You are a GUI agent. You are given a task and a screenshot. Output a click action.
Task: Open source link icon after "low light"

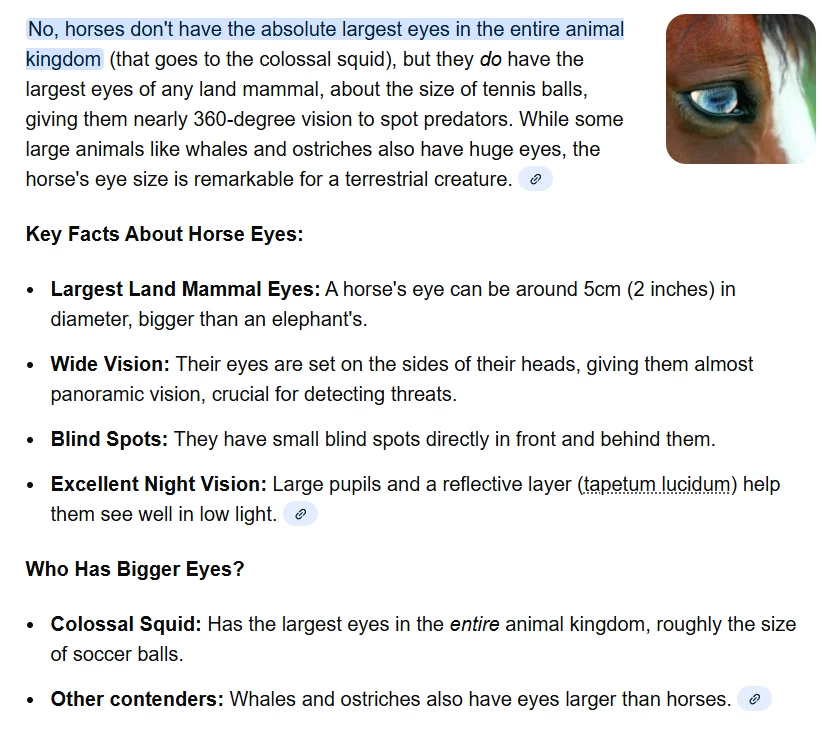(300, 514)
